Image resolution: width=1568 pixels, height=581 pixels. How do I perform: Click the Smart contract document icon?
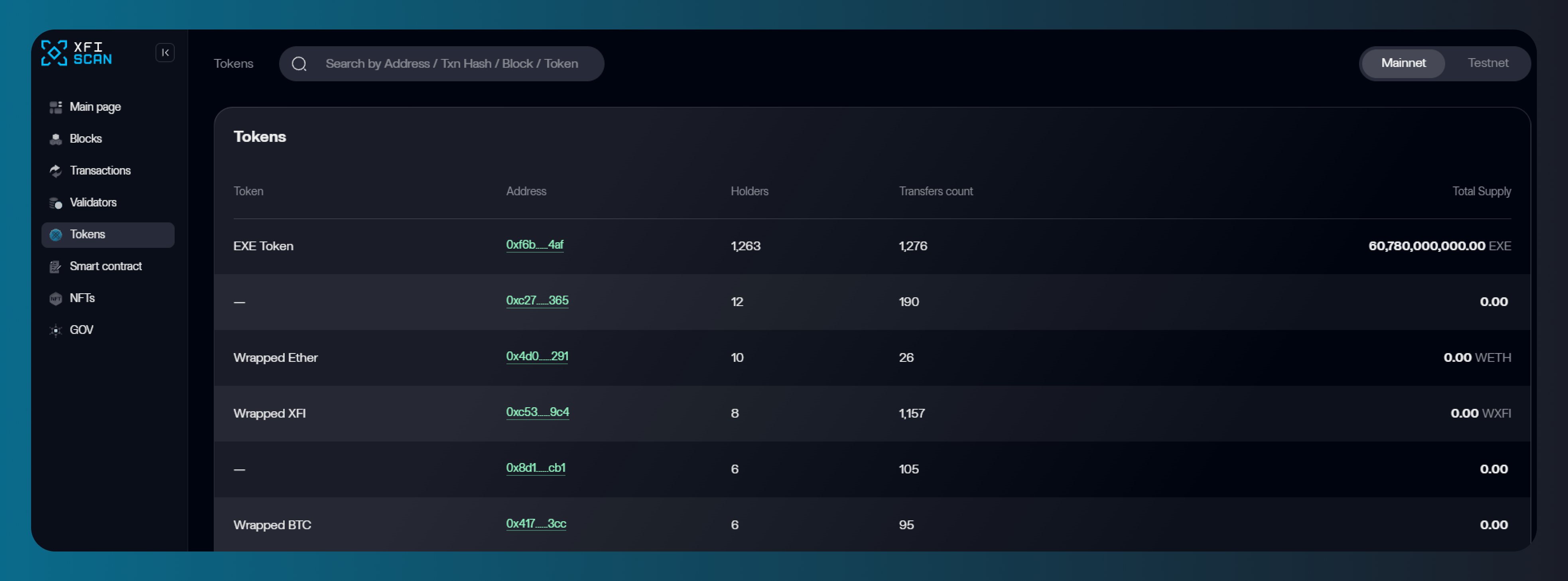55,267
